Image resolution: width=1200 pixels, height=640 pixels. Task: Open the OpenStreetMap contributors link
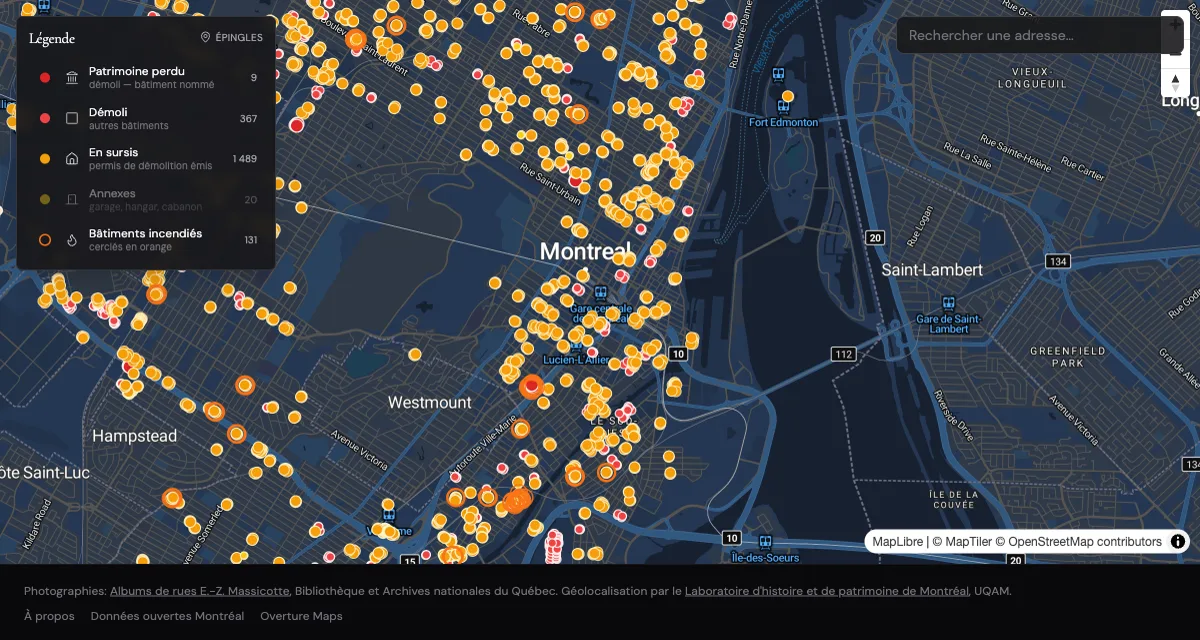click(x=1078, y=542)
